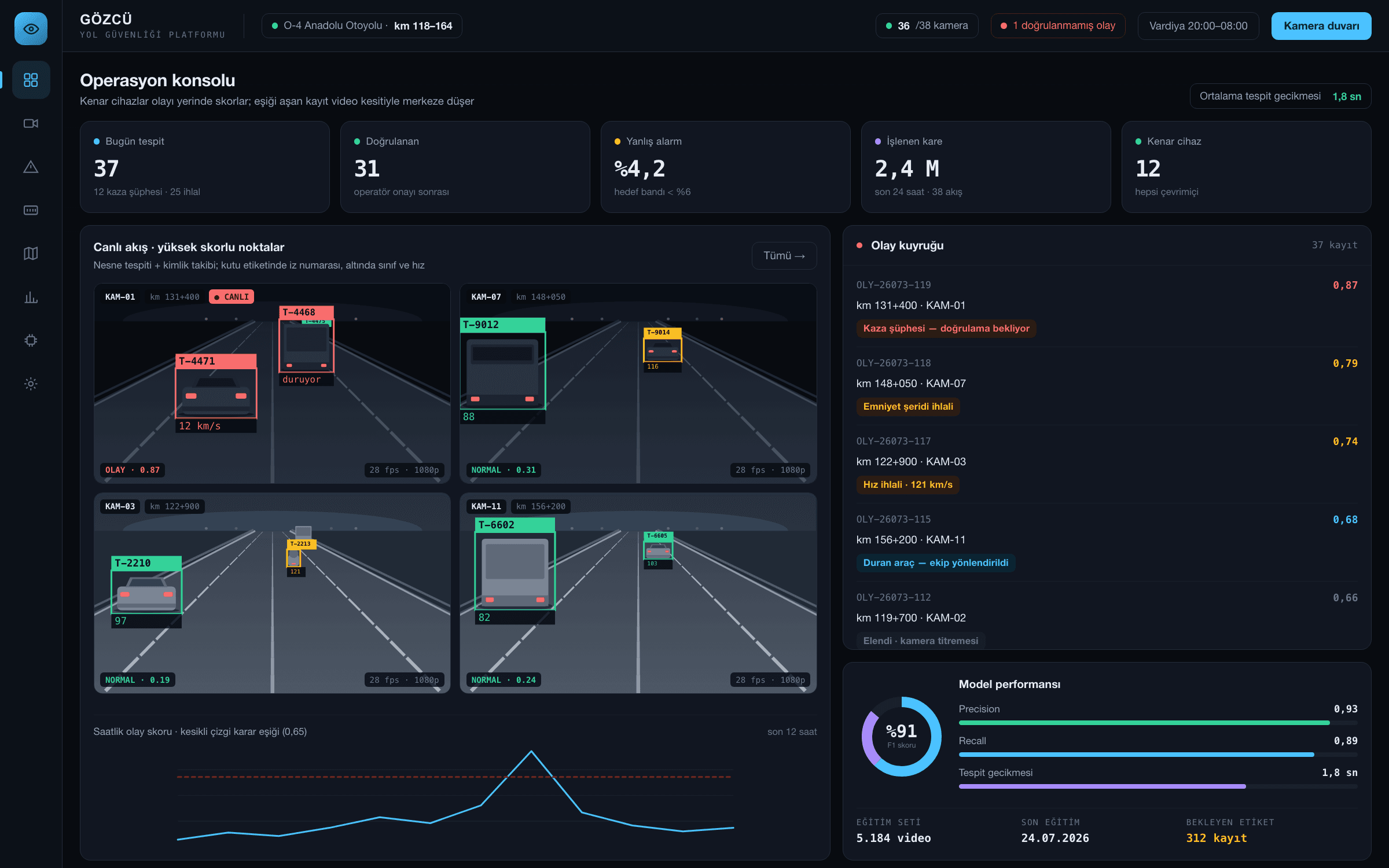This screenshot has width=1389, height=868.
Task: Select track box T-9012 bus in KAM-07
Action: point(502,370)
